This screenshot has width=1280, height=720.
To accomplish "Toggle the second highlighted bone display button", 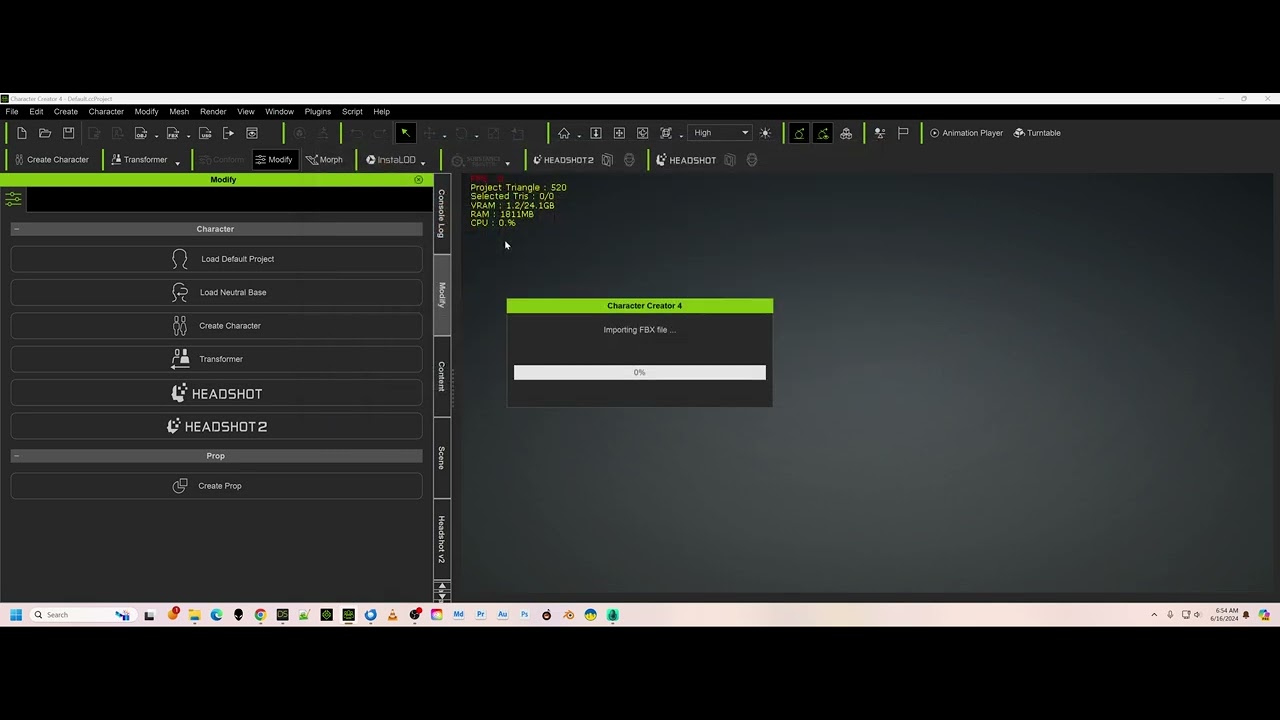I will [x=822, y=133].
